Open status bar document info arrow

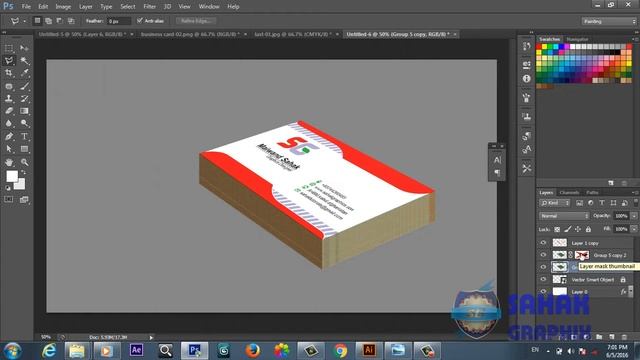151,338
